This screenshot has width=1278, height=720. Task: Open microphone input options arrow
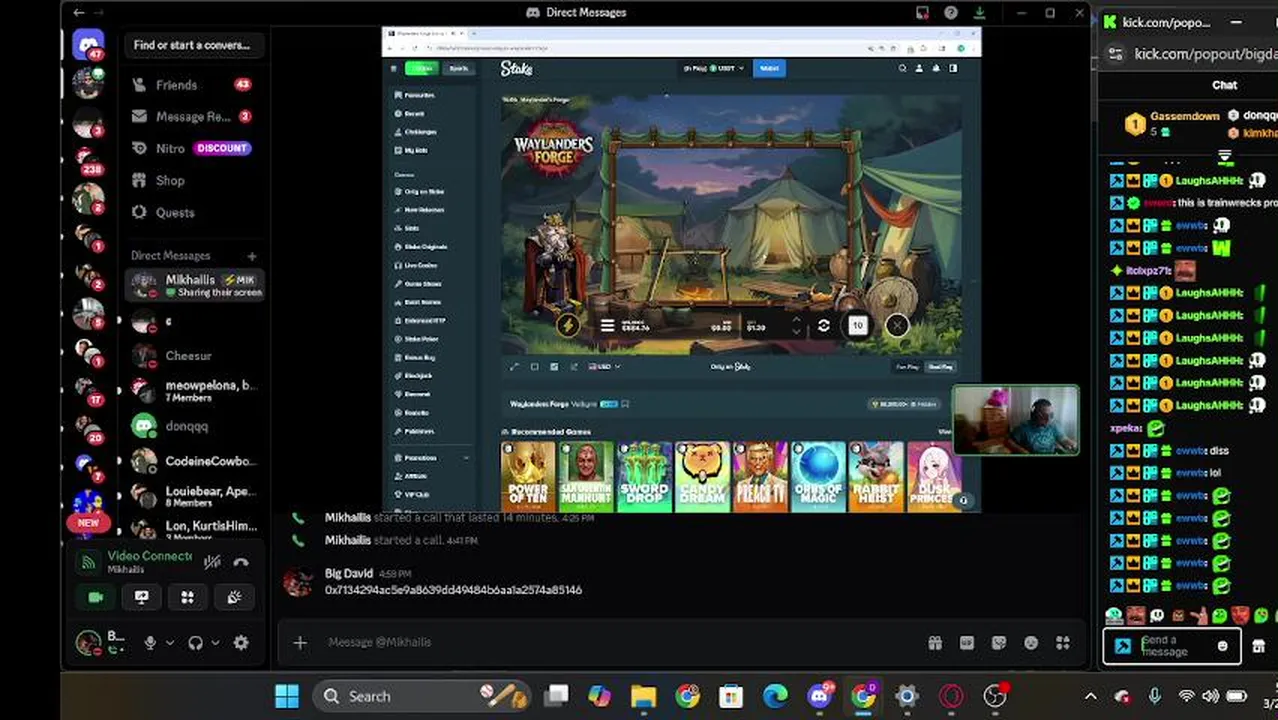pyautogui.click(x=170, y=643)
